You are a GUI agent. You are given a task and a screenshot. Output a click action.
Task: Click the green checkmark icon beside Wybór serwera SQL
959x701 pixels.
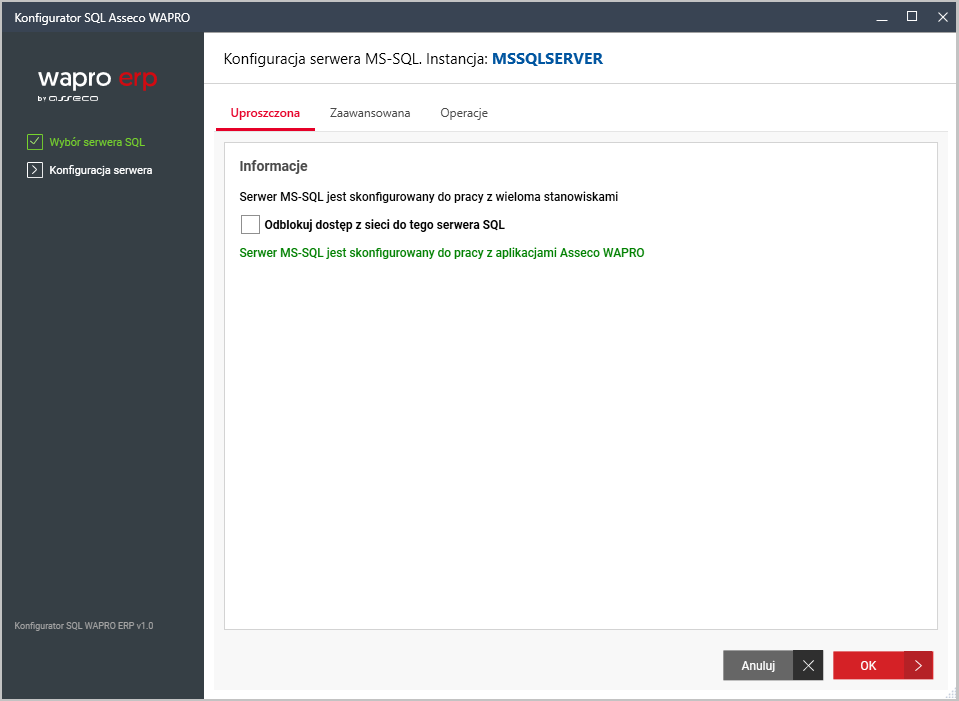35,142
